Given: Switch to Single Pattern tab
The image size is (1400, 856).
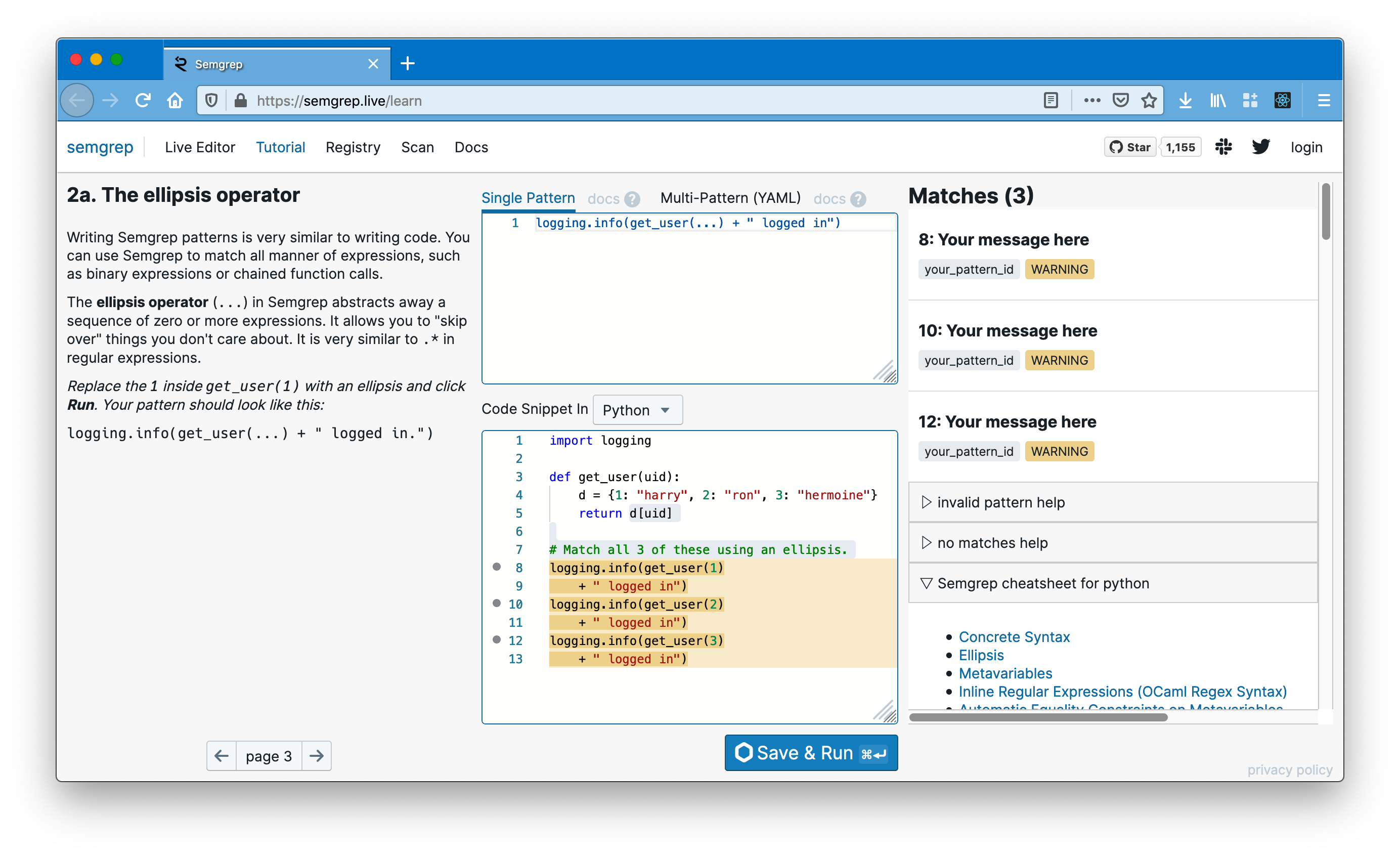Looking at the screenshot, I should [x=528, y=198].
